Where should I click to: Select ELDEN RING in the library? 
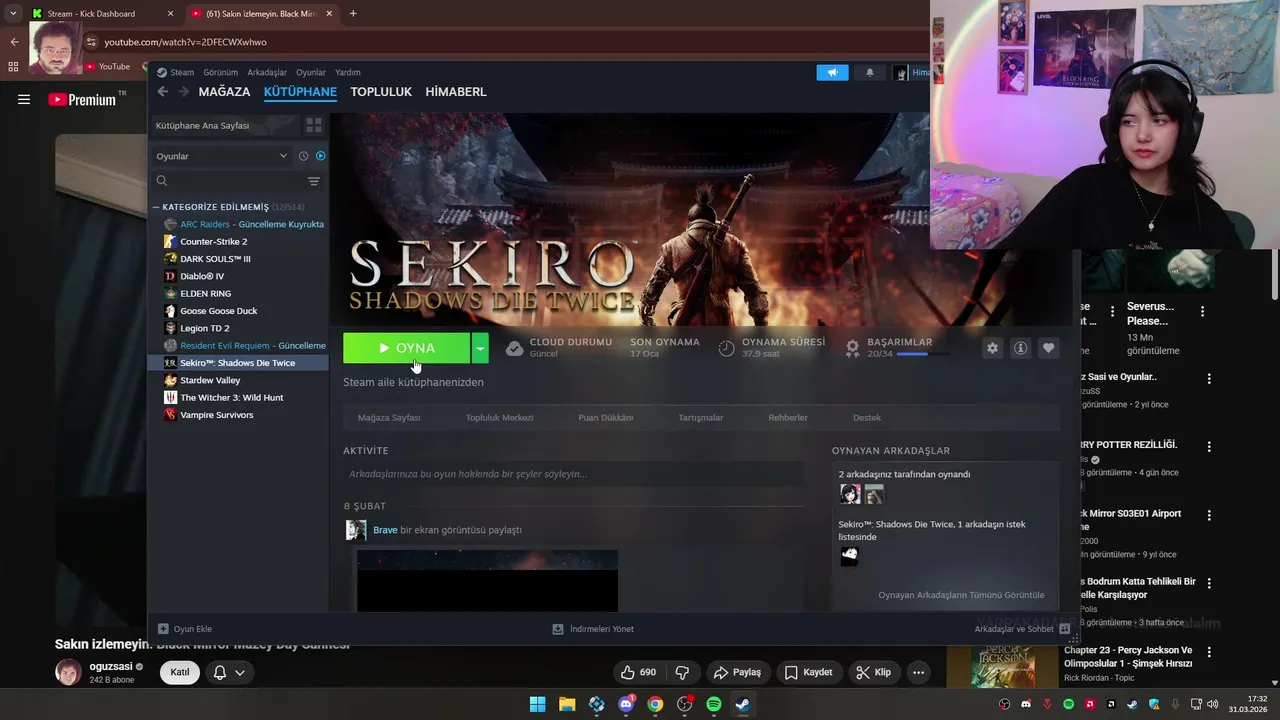[205, 293]
